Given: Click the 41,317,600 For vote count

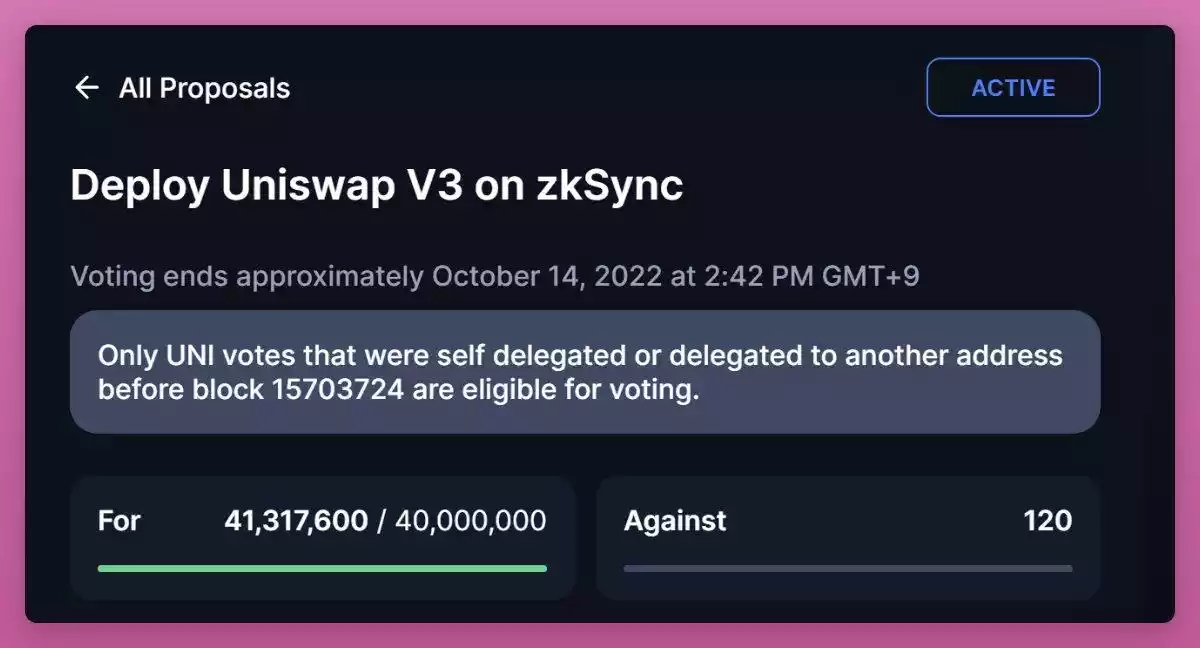Looking at the screenshot, I should coord(296,521).
